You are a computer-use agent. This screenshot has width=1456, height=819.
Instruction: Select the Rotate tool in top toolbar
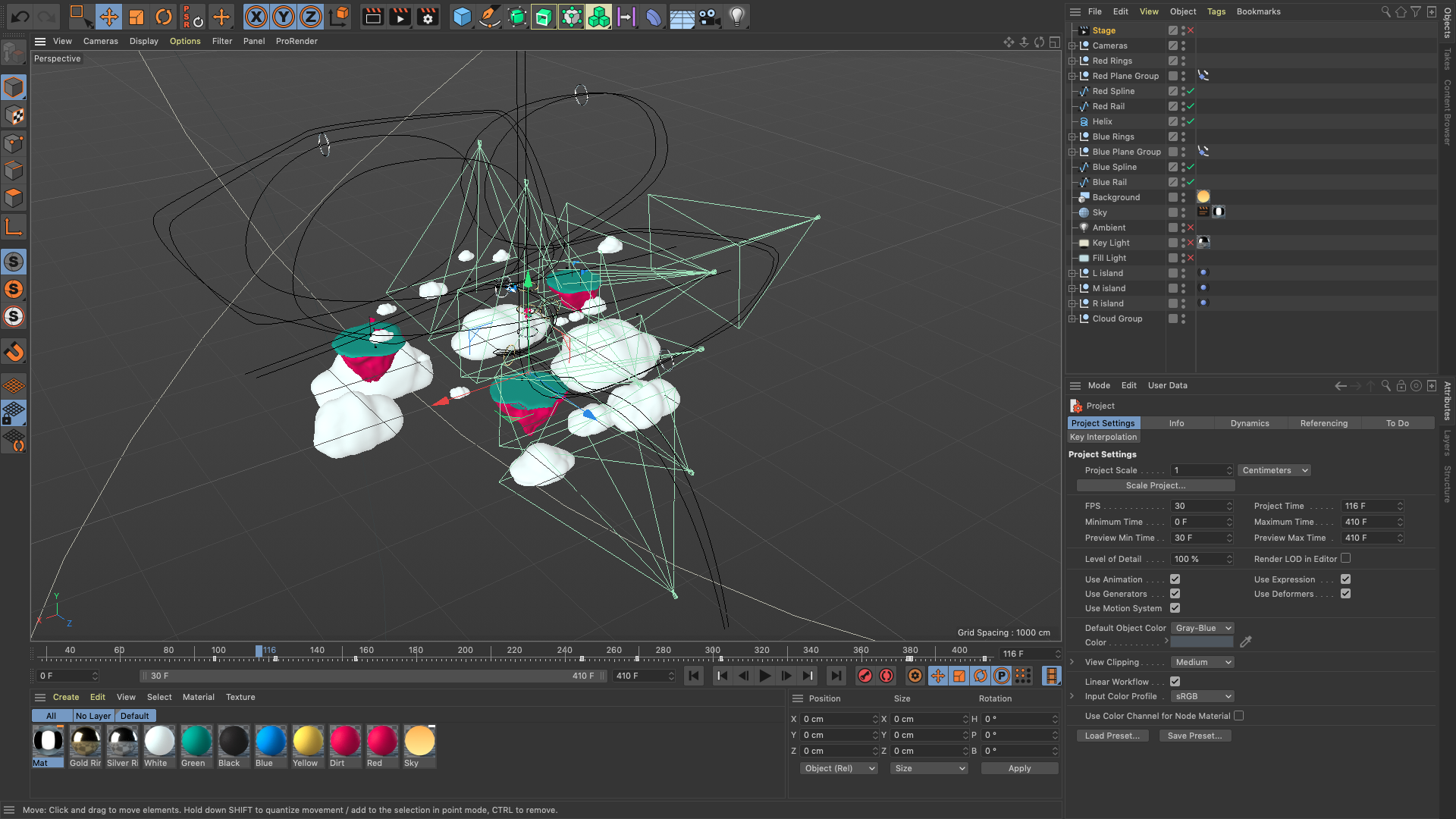[164, 17]
